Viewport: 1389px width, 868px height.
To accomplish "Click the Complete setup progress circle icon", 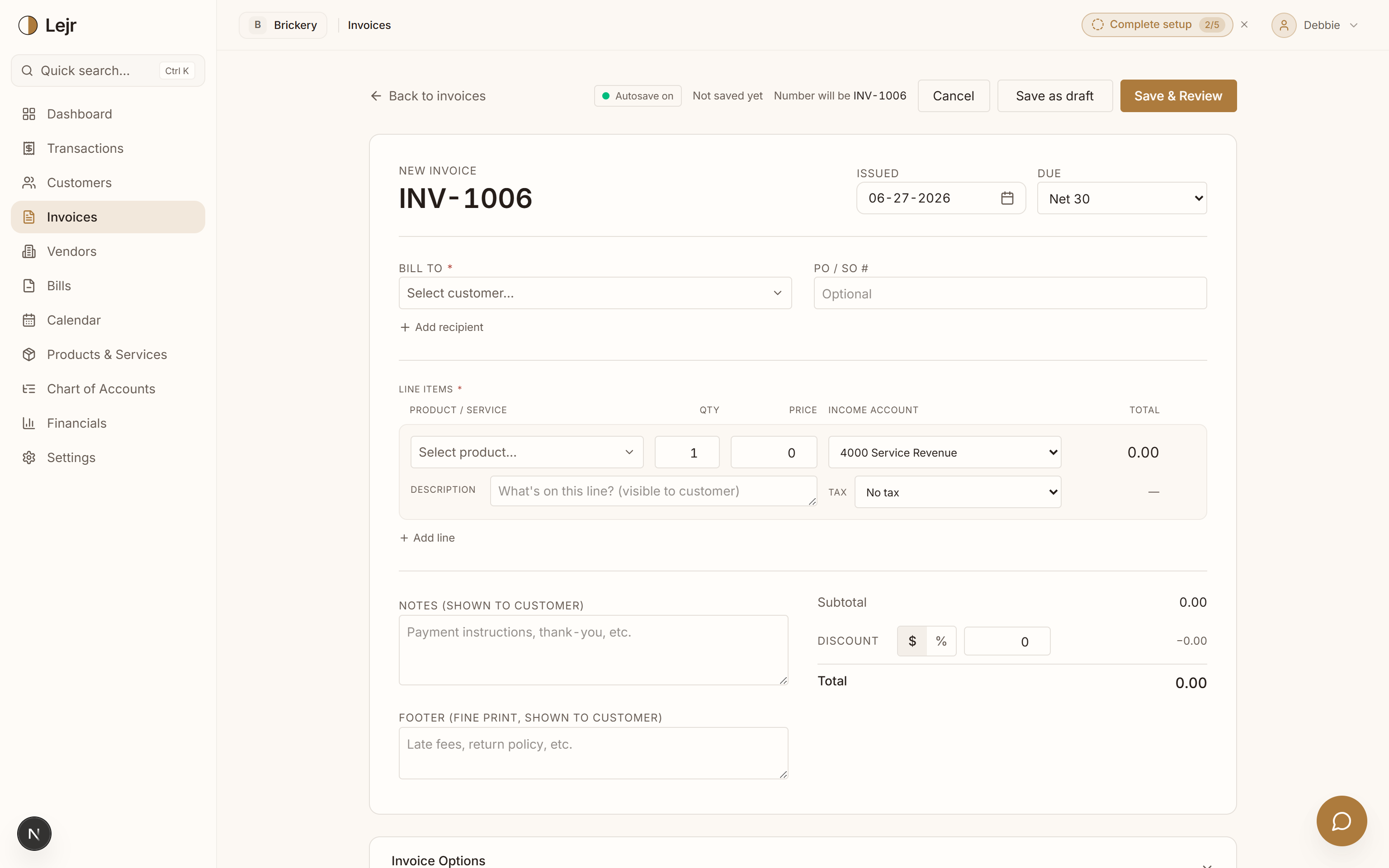I will tap(1097, 25).
